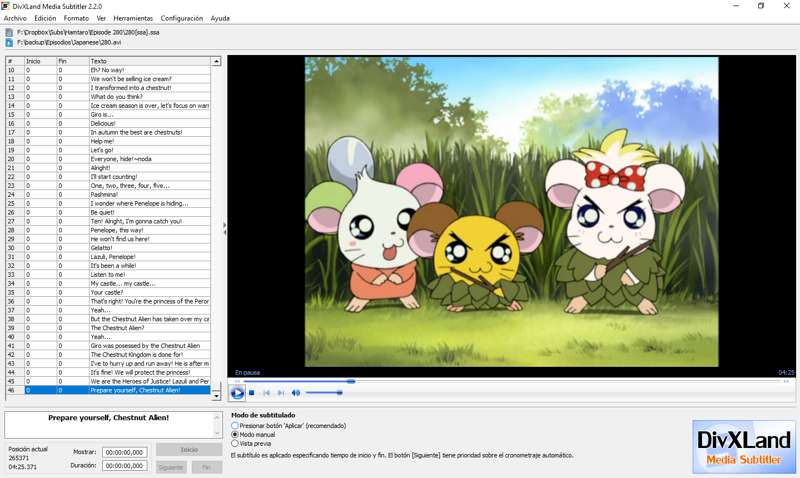Screen dimensions: 800x478
Task: Select 'Presionar botón Aplicar (recomendado)' mode
Action: (x=235, y=425)
